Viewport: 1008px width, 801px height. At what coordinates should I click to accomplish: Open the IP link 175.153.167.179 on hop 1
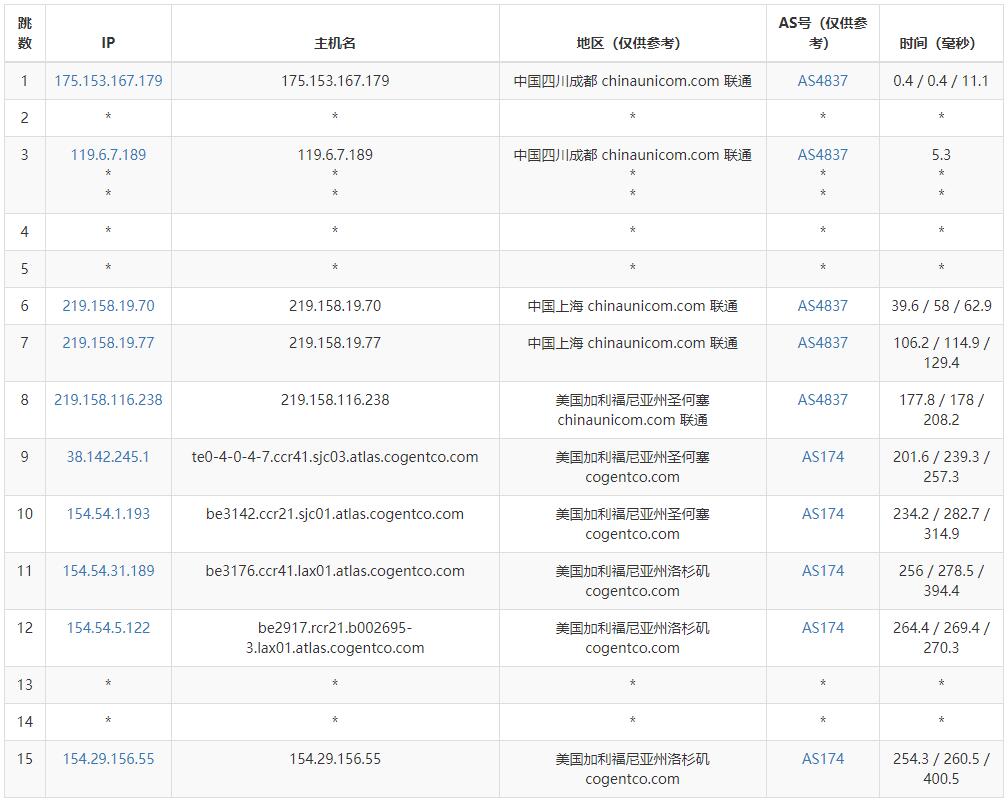coord(107,79)
